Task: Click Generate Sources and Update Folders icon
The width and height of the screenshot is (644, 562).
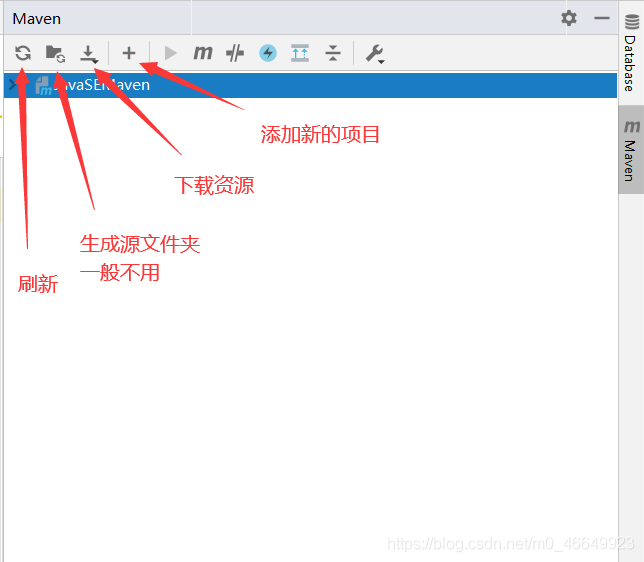Action: click(x=55, y=53)
